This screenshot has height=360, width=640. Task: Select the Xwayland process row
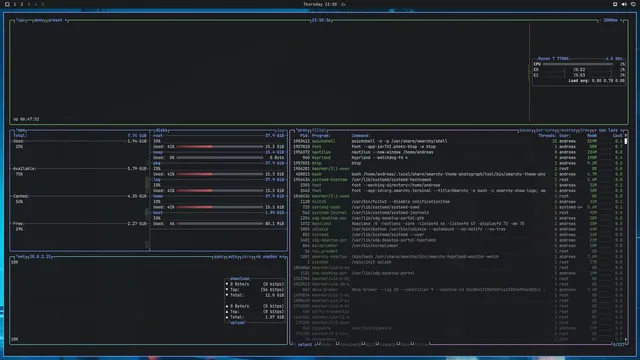(x=457, y=224)
